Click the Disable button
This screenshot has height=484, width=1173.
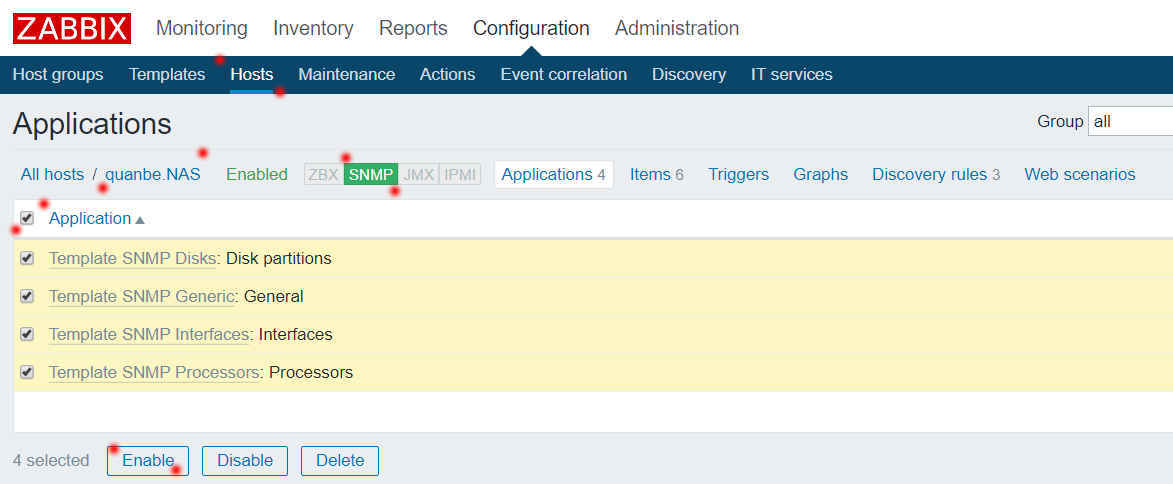click(245, 461)
